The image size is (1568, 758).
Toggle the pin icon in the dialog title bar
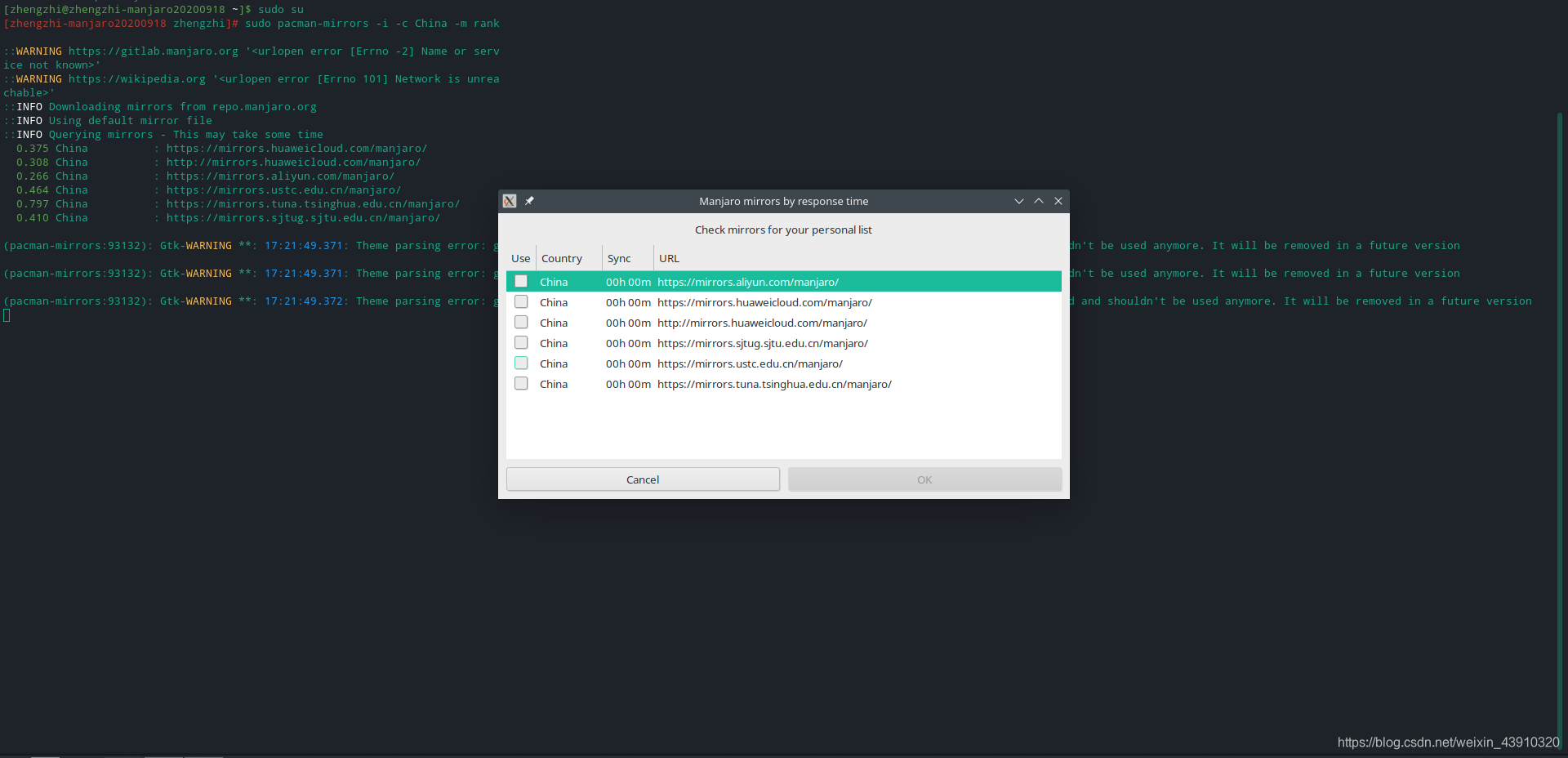tap(529, 201)
